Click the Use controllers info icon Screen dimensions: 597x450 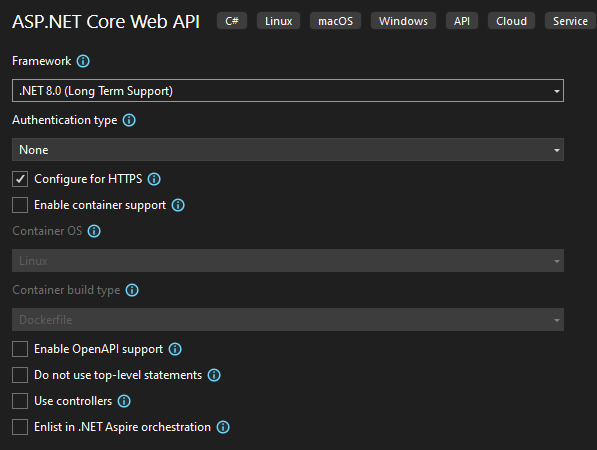(124, 401)
